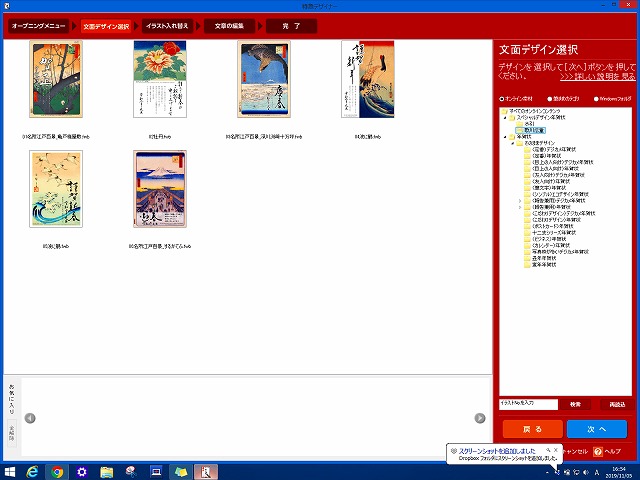640x480 pixels.
Task: Open the Windows Start menu
Action: pos(9,472)
